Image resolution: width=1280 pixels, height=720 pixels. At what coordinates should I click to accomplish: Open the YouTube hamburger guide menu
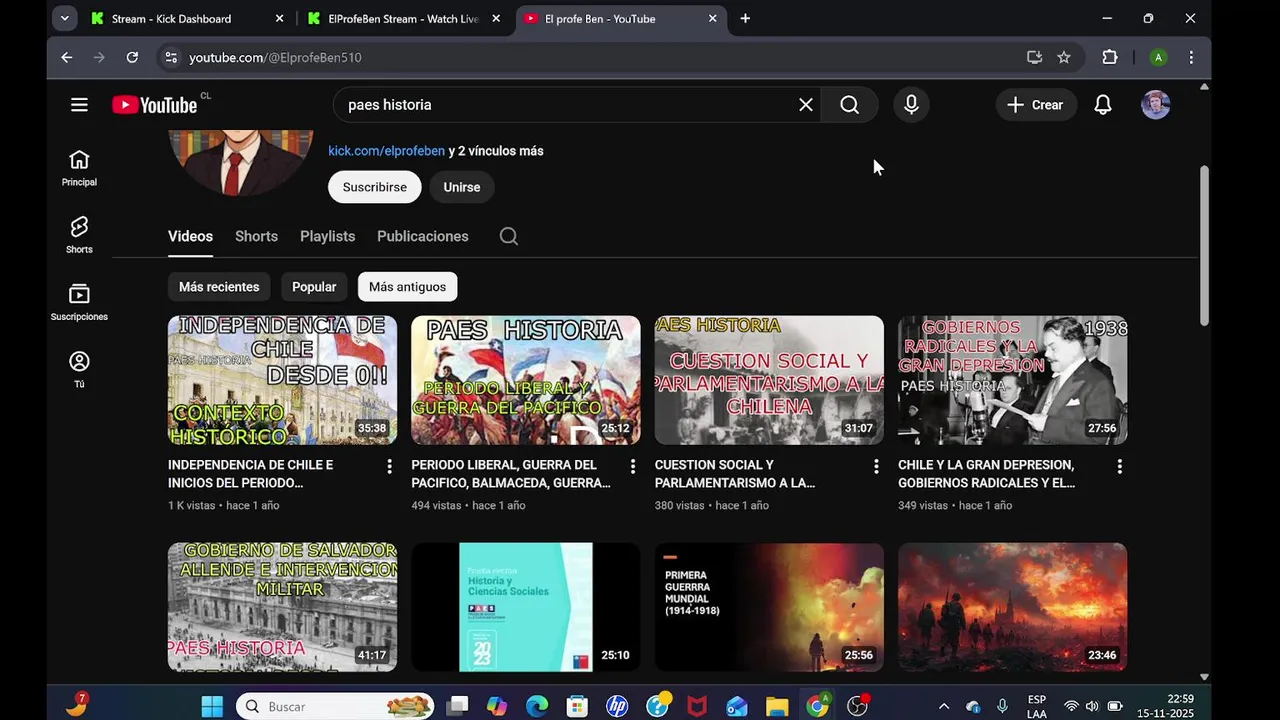tap(79, 105)
